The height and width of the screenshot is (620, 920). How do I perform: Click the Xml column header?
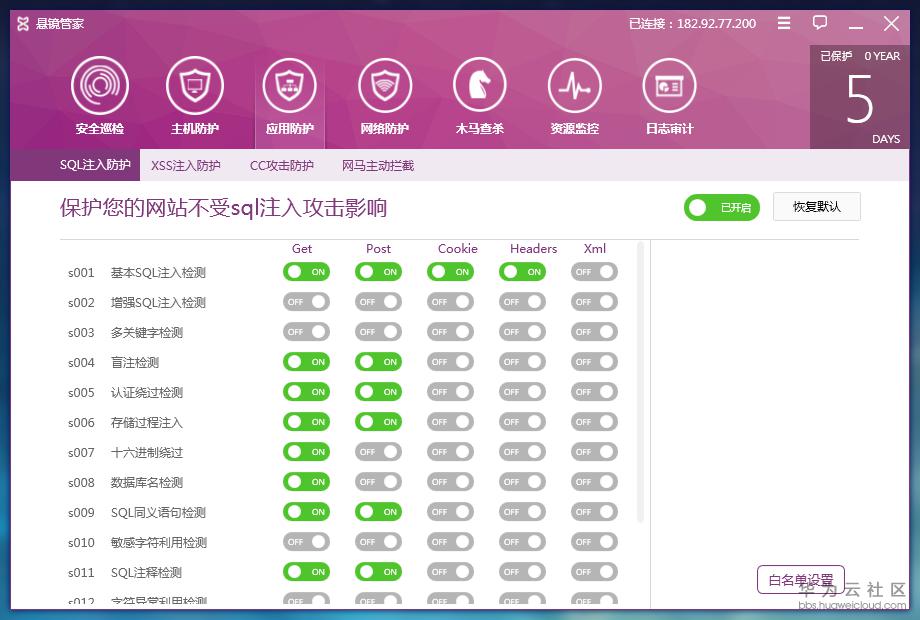(x=595, y=249)
